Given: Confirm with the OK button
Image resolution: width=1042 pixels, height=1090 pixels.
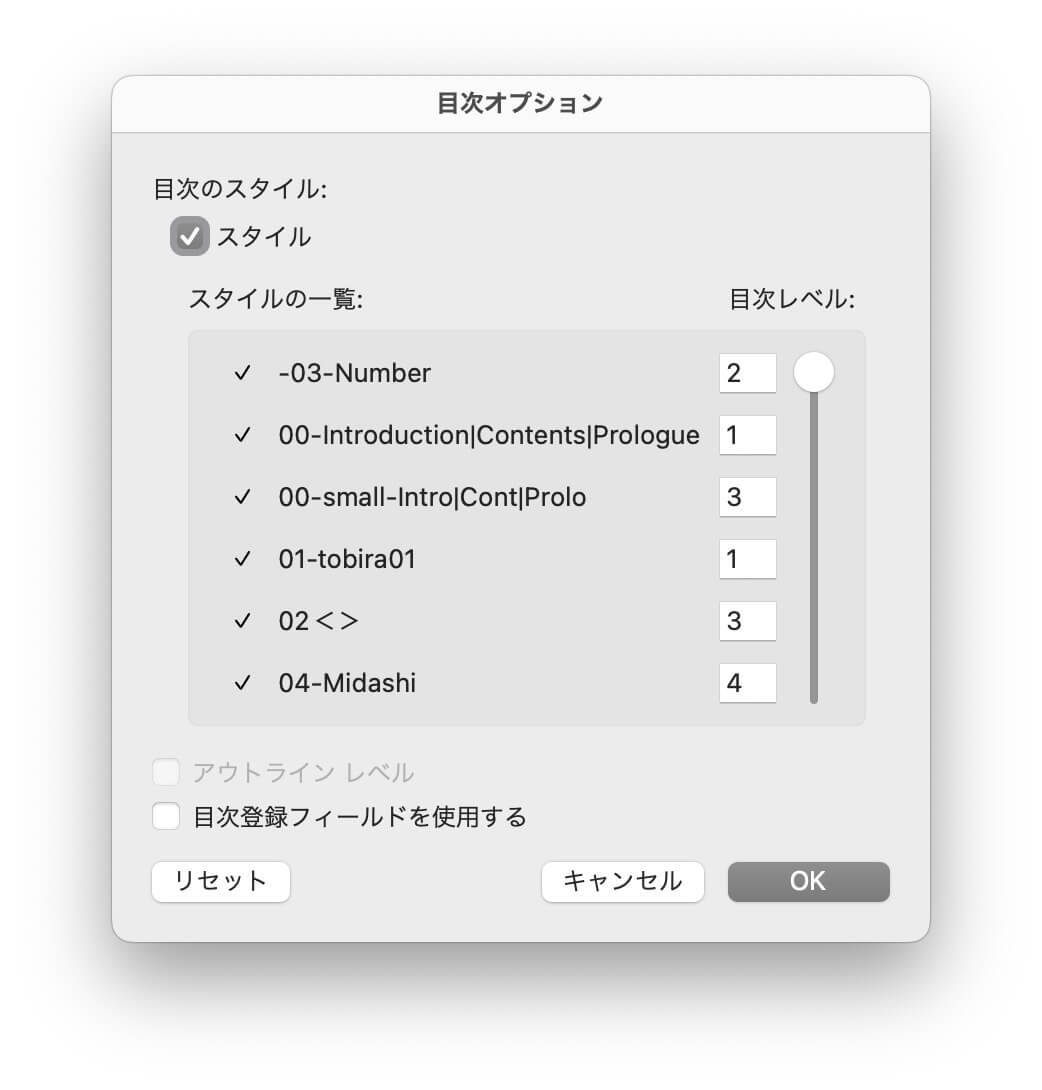Looking at the screenshot, I should click(808, 881).
